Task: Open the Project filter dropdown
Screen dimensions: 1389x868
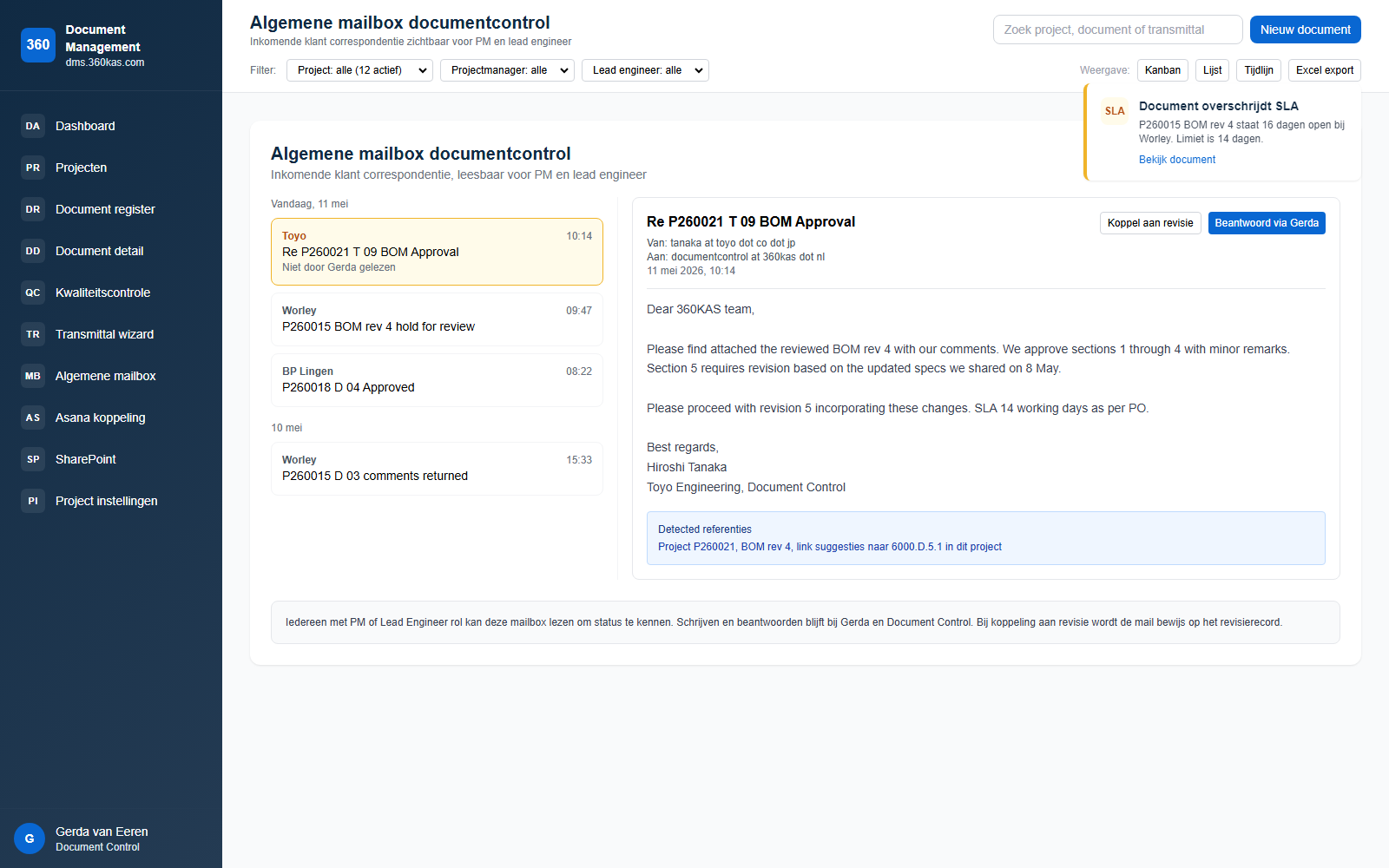Action: point(359,70)
